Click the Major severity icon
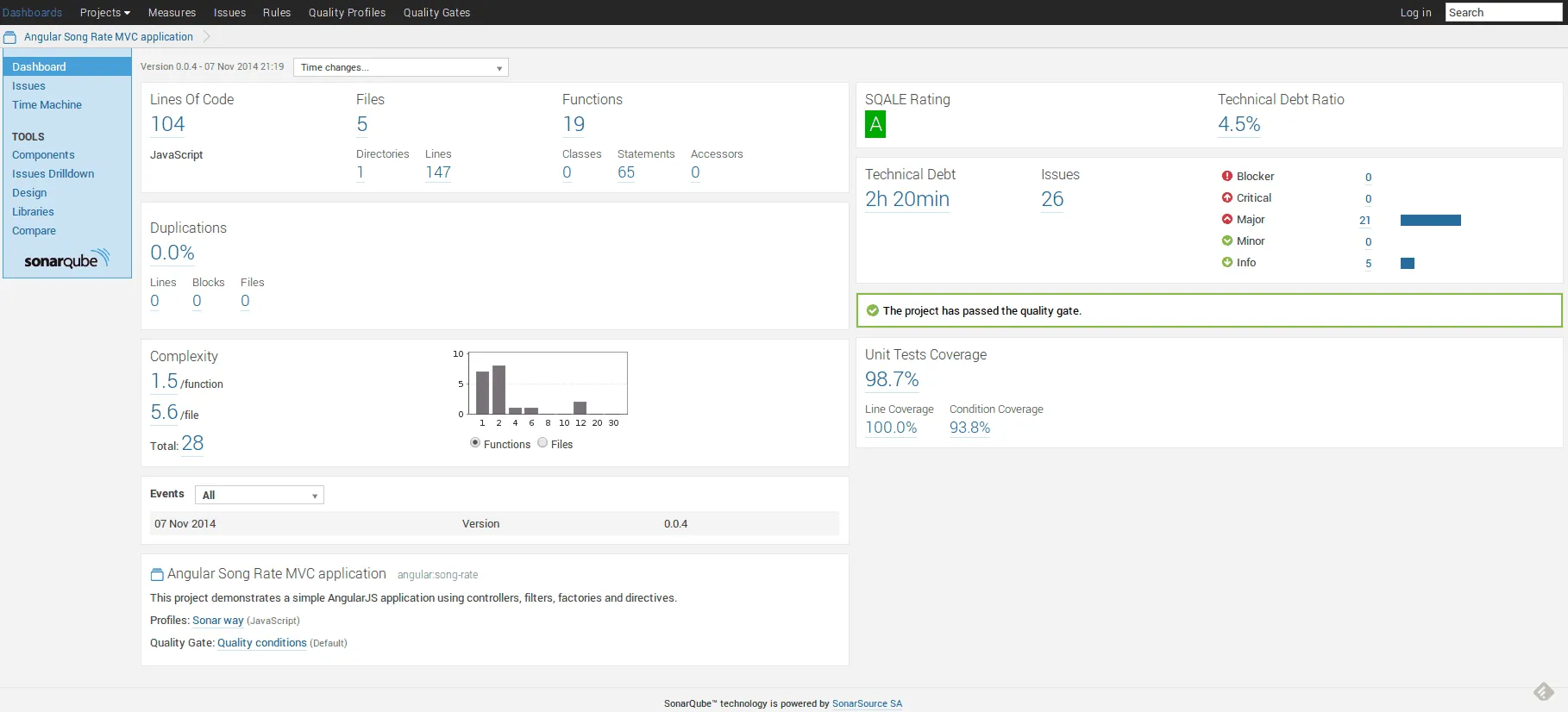1568x712 pixels. tap(1226, 219)
